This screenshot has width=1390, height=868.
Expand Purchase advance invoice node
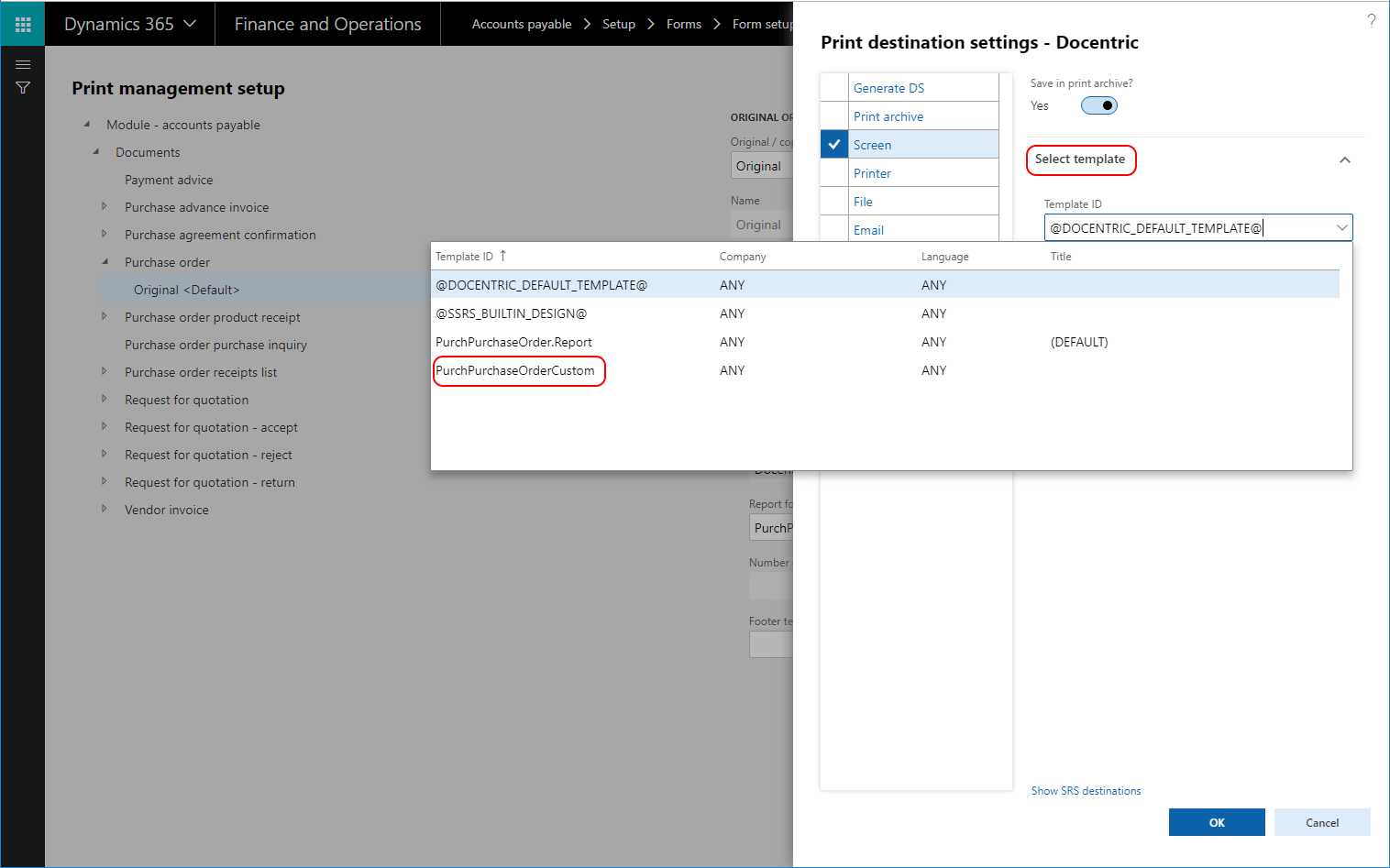104,206
